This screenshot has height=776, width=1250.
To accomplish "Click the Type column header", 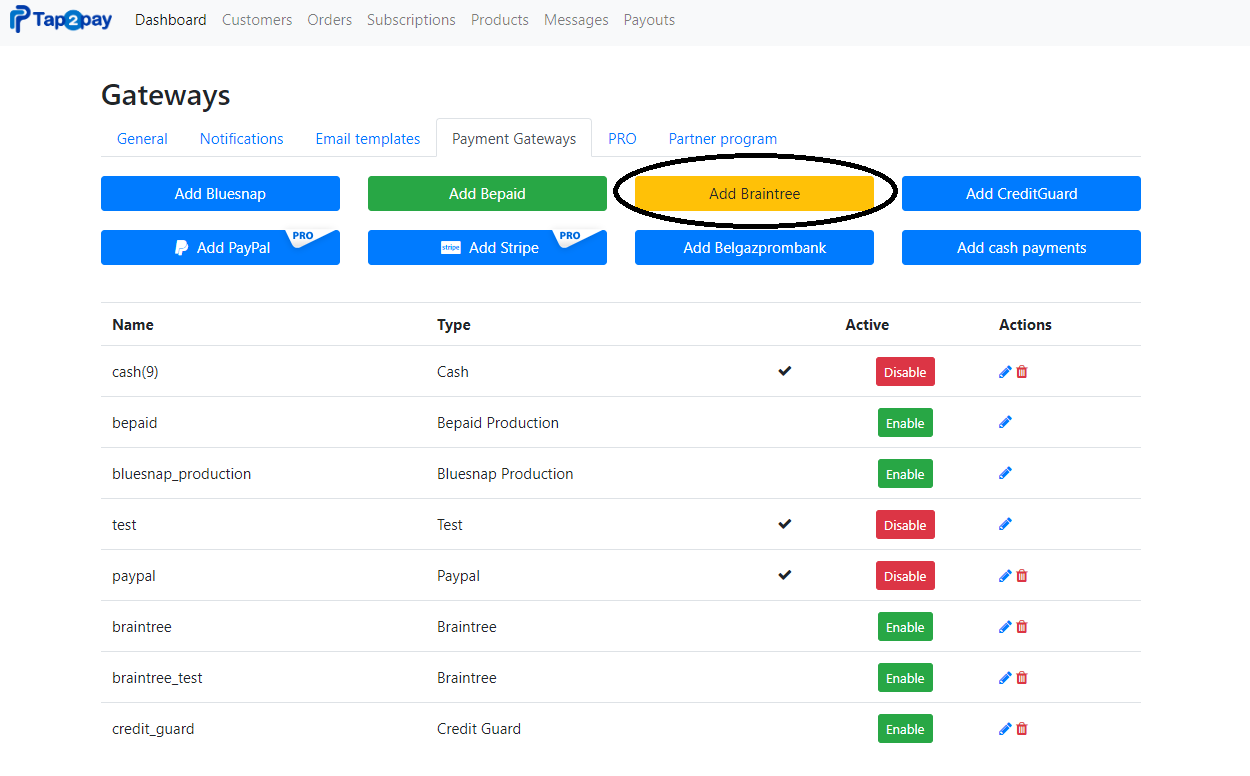I will click(x=454, y=325).
